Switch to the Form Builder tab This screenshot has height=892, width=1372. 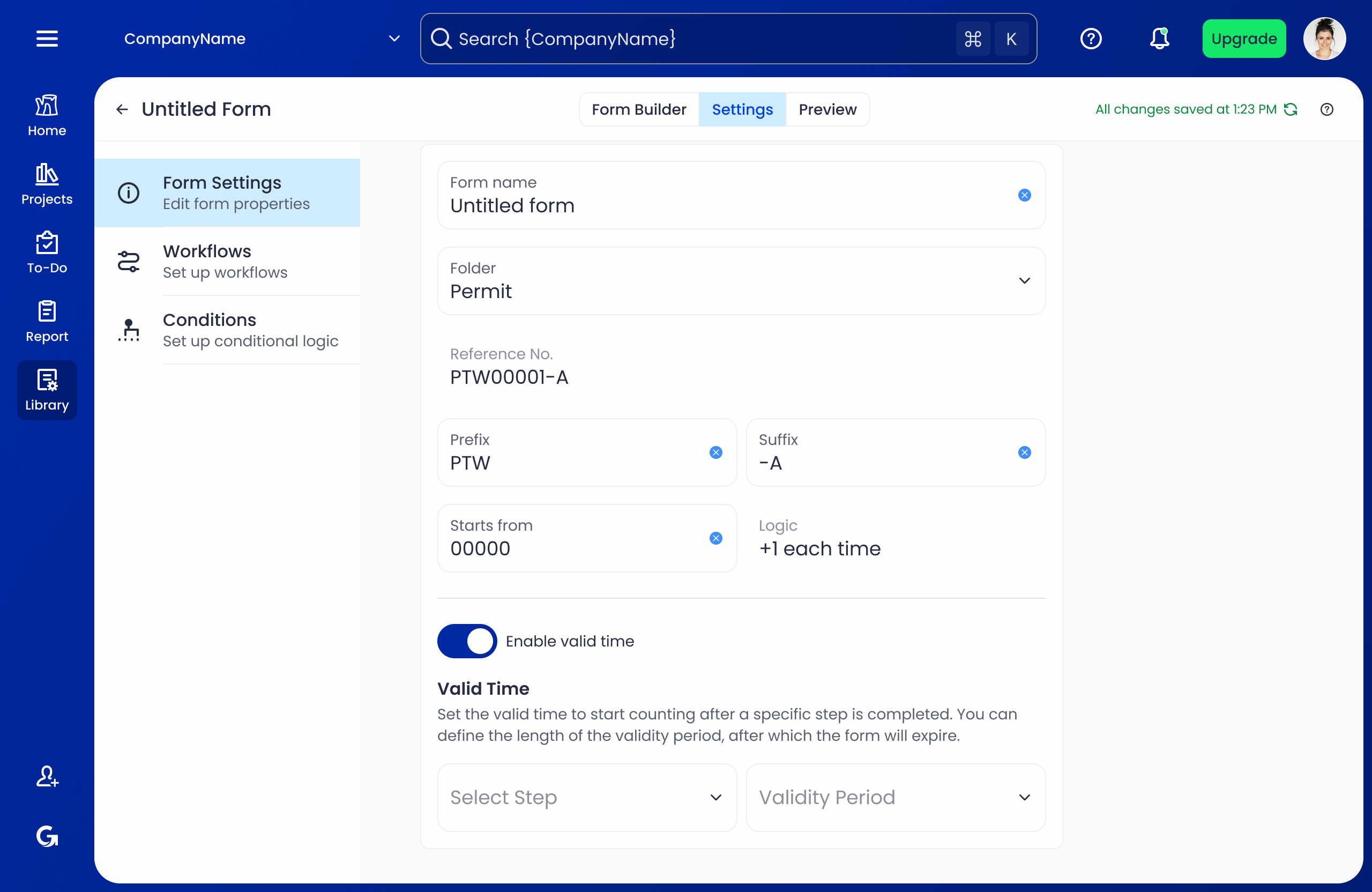pos(639,109)
